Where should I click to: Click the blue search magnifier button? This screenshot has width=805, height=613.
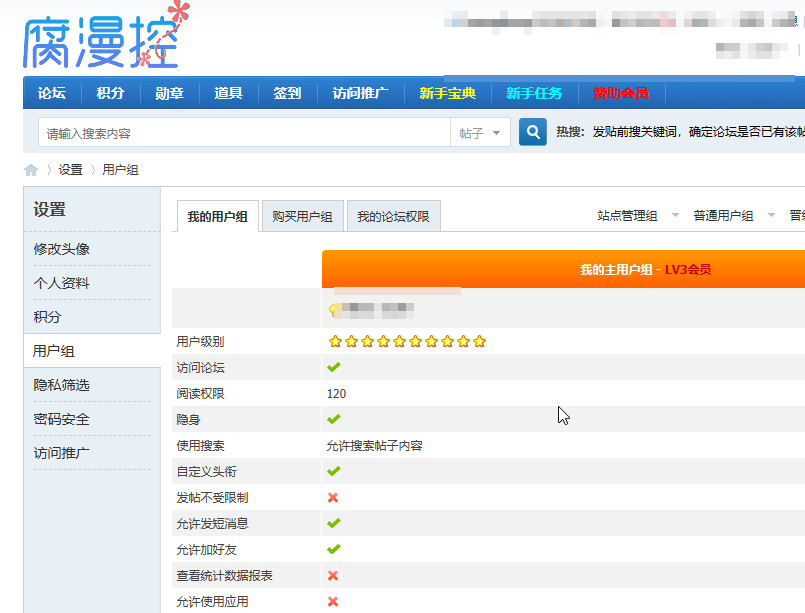[532, 132]
